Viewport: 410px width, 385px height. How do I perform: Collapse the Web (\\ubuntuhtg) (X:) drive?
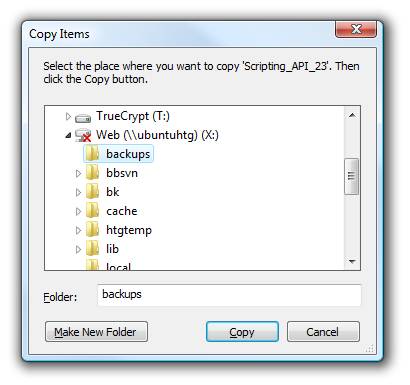68,135
